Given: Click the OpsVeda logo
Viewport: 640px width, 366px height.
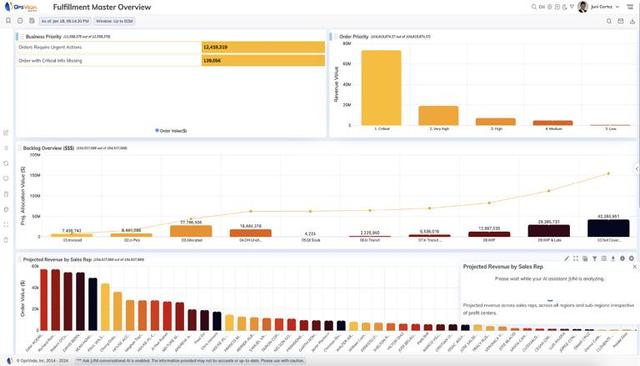Looking at the screenshot, I should [20, 7].
